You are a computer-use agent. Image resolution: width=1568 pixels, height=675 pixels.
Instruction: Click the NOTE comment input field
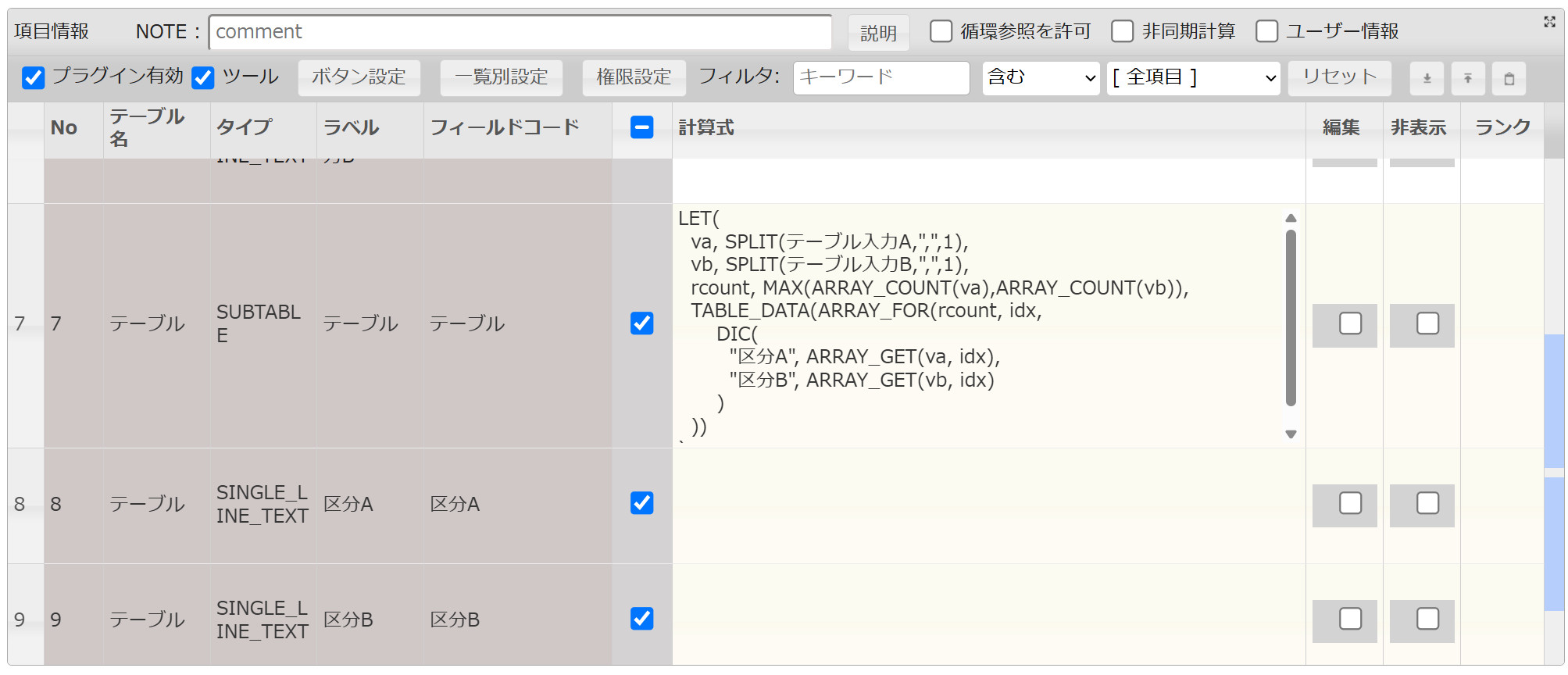(520, 32)
